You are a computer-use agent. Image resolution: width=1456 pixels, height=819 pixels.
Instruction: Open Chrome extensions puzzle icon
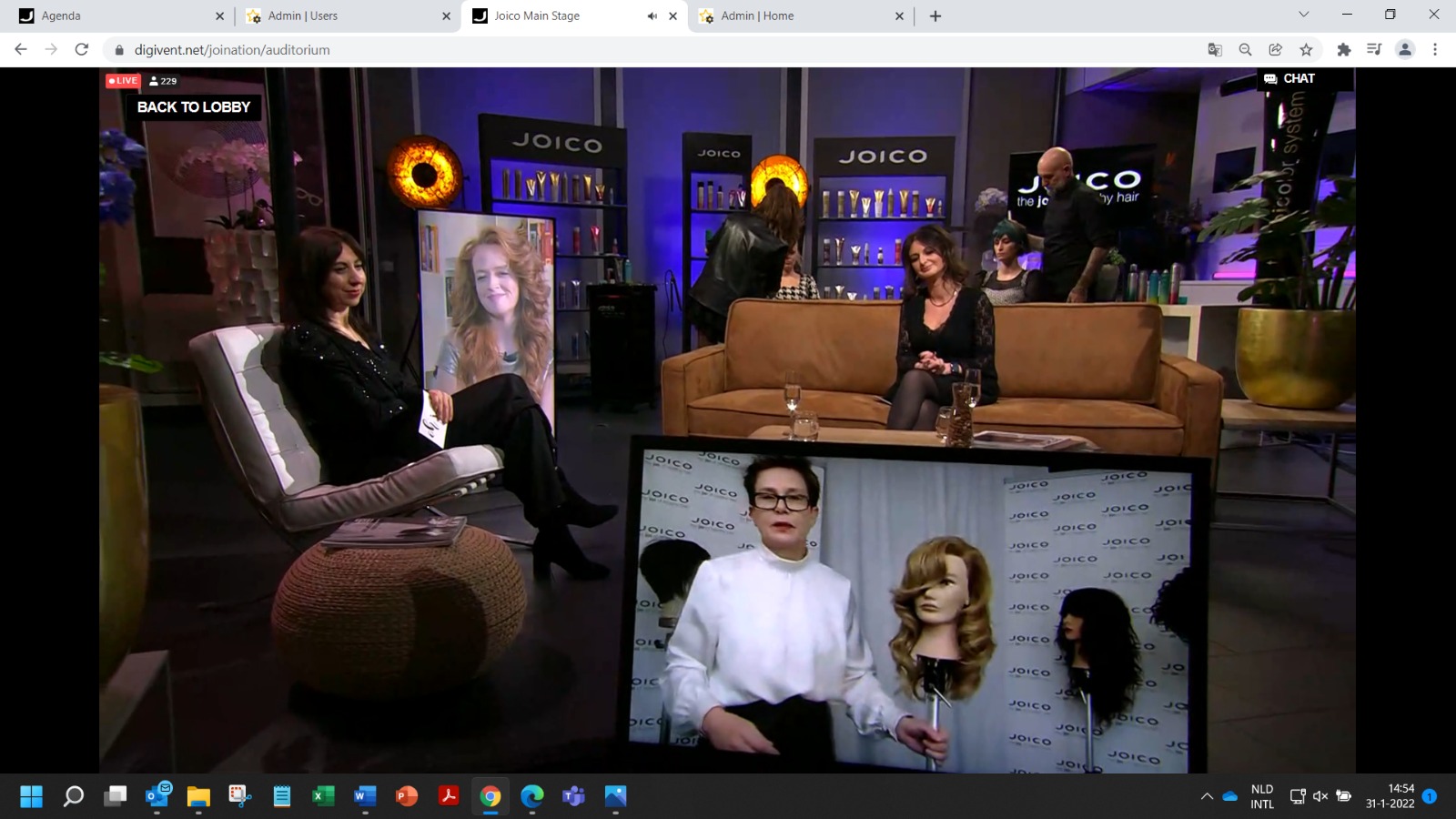[1344, 50]
